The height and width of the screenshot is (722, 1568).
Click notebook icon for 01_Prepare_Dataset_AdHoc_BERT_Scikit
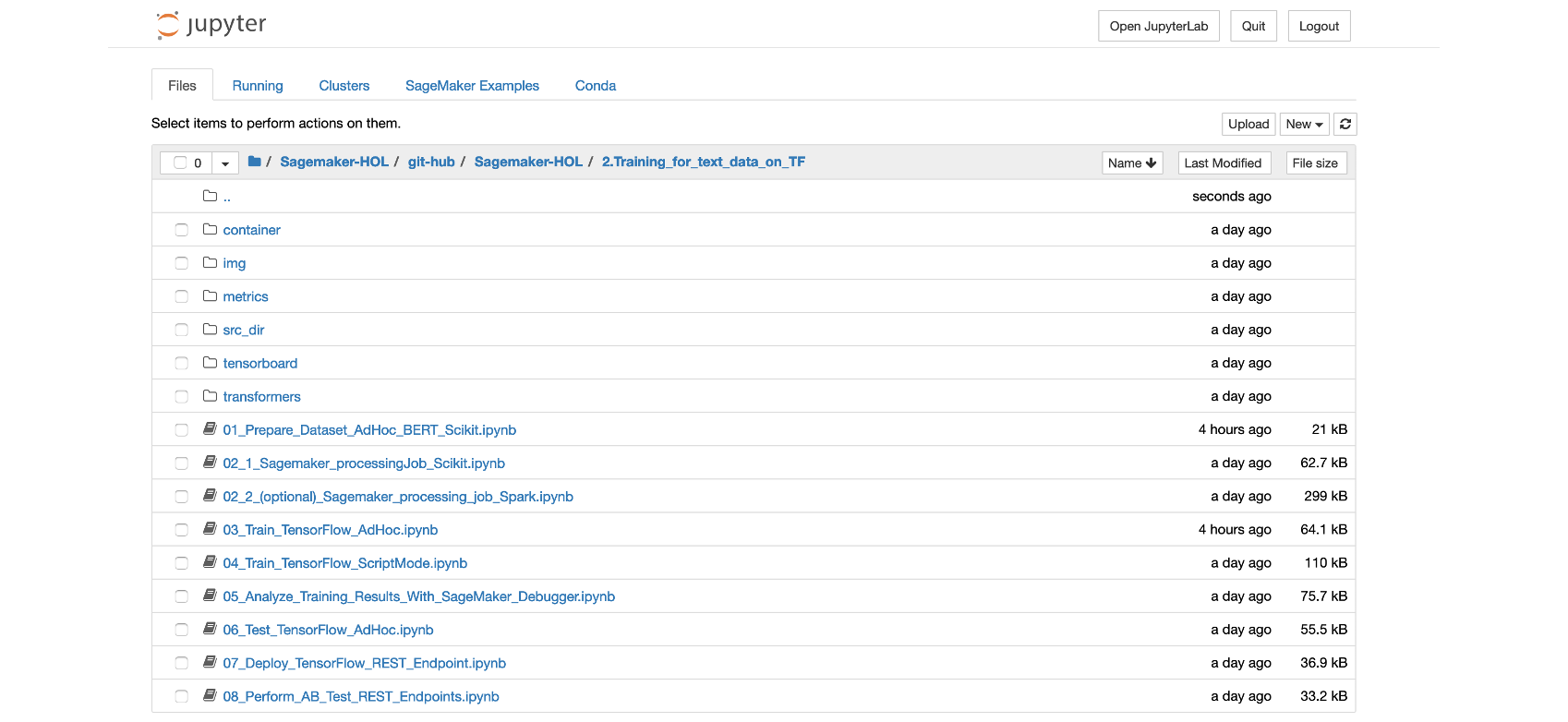point(210,428)
